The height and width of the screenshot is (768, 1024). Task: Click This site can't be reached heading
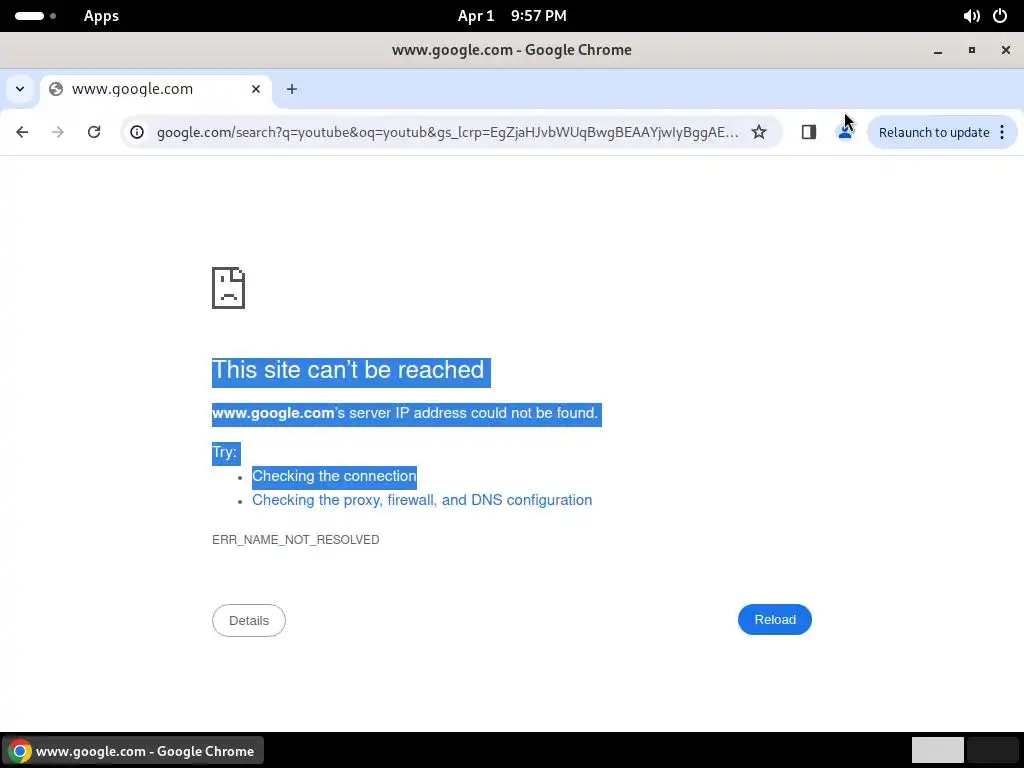348,370
